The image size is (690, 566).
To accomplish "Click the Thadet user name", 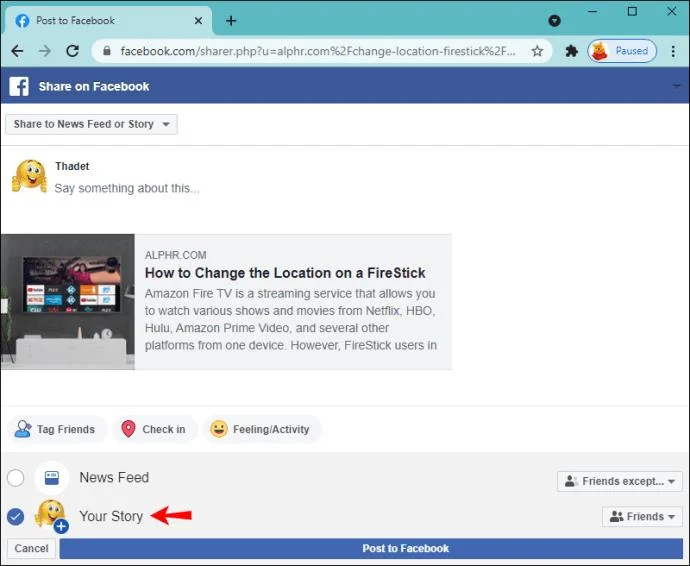I will click(72, 166).
